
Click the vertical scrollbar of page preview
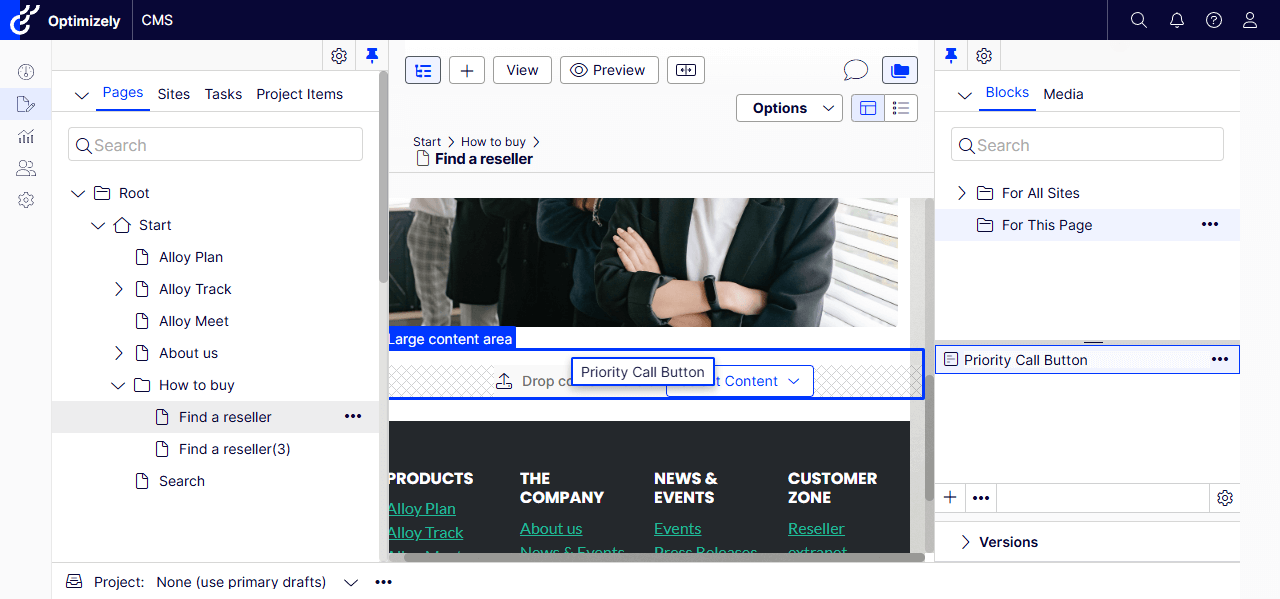tap(930, 380)
